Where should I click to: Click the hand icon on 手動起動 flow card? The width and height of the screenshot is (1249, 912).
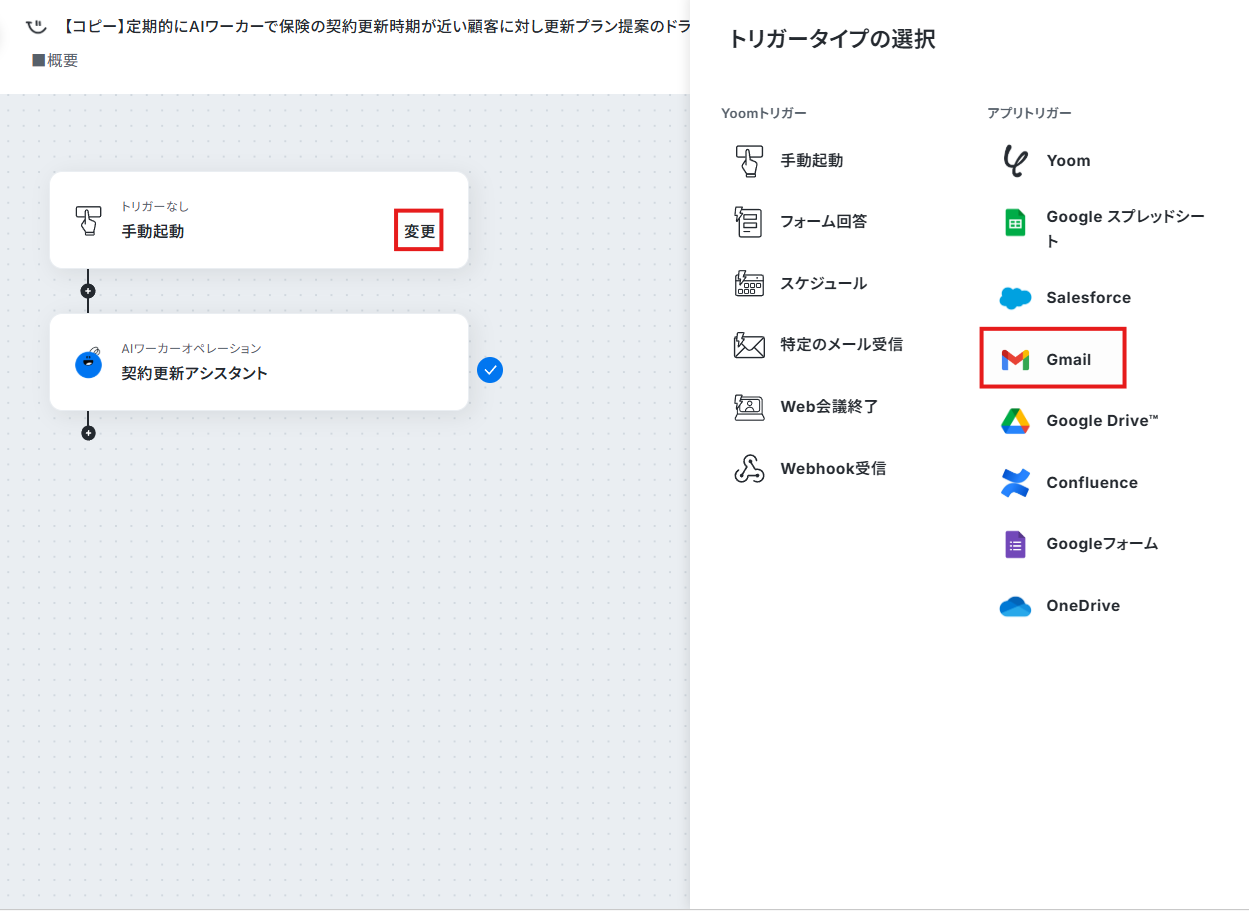click(x=88, y=220)
